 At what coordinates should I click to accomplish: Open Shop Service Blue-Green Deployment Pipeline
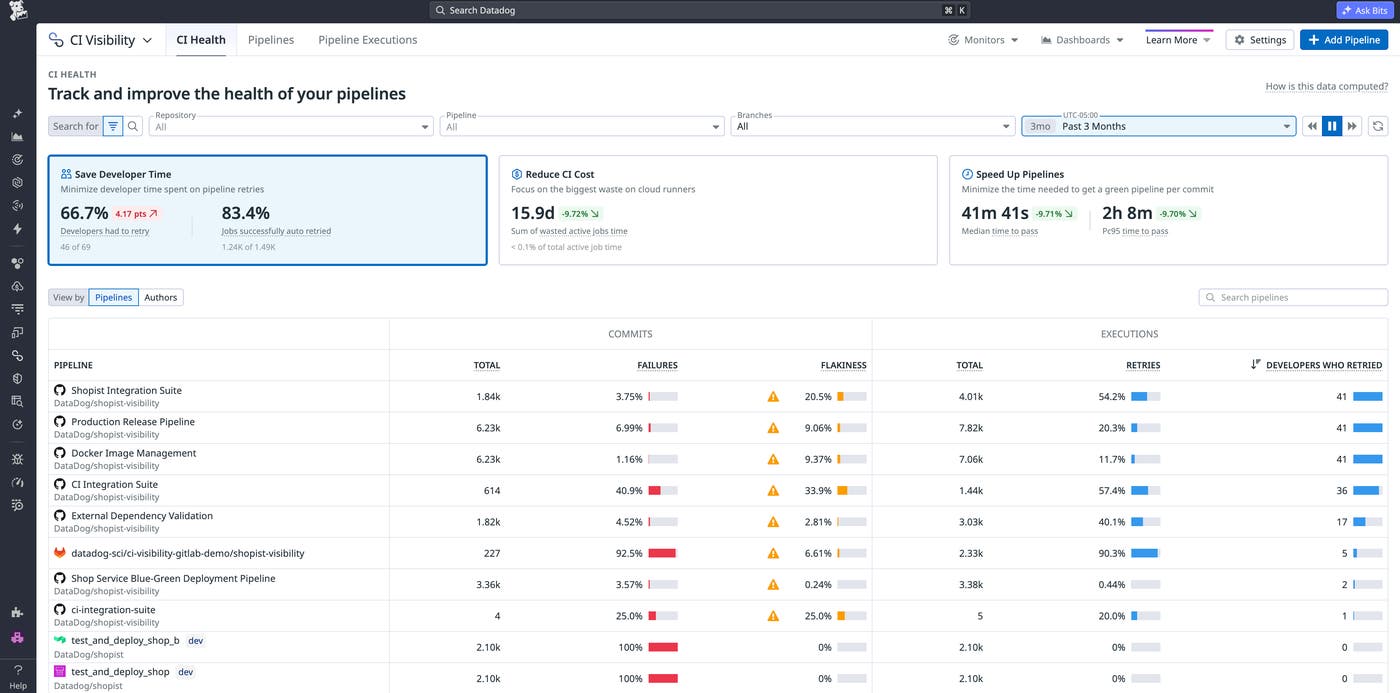(x=173, y=578)
